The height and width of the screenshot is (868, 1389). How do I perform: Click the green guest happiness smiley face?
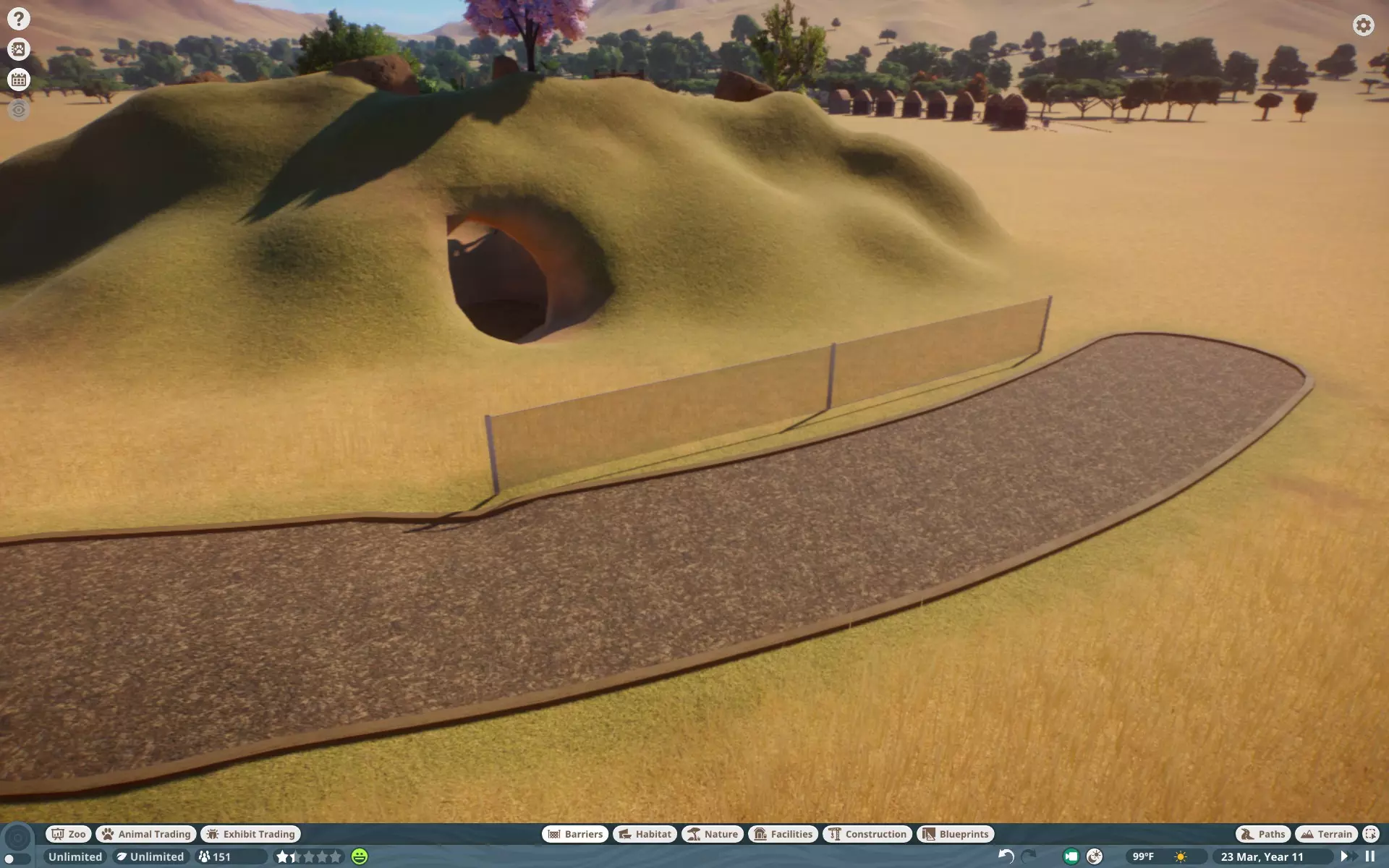(360, 856)
